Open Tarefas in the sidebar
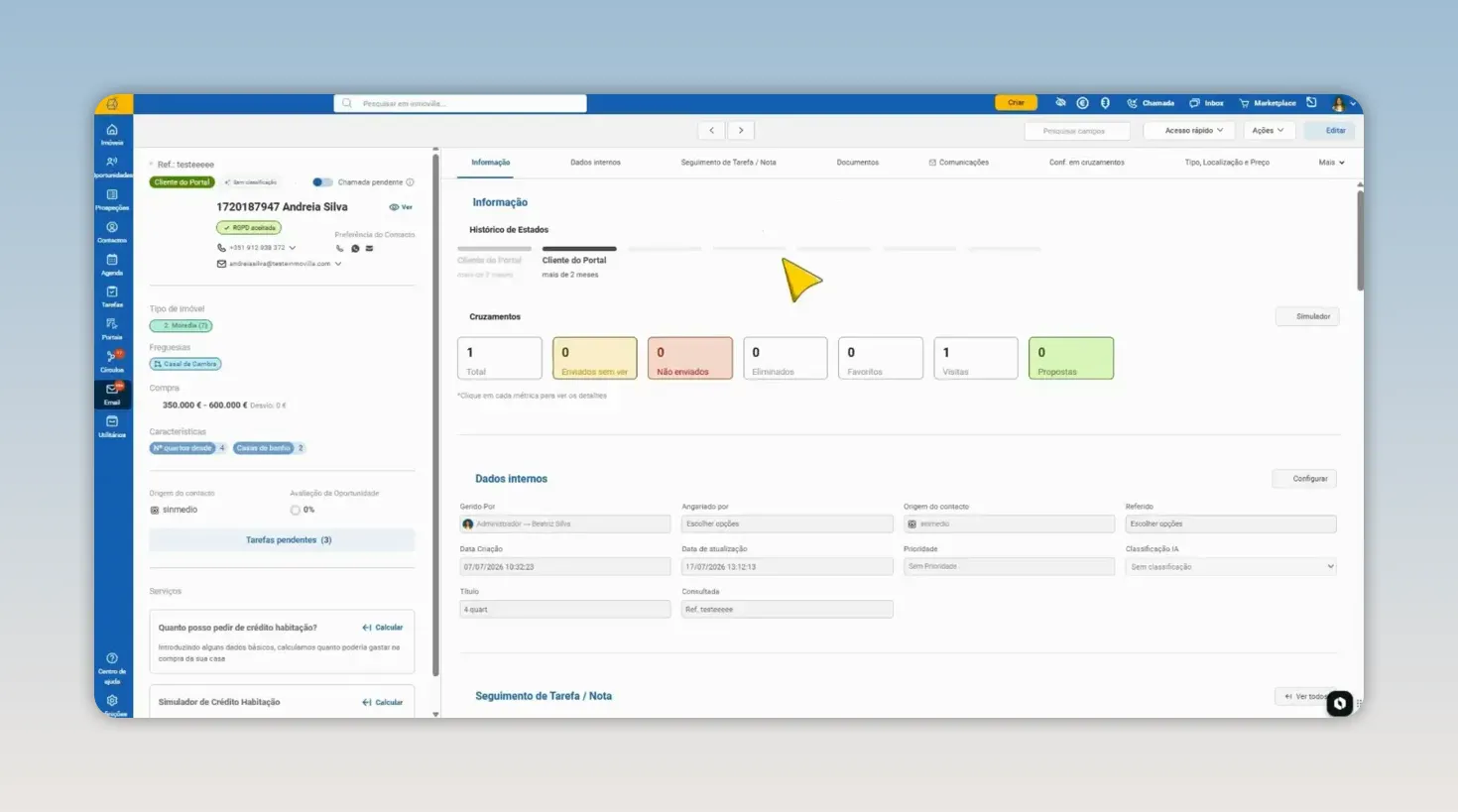The image size is (1458, 812). pyautogui.click(x=112, y=296)
